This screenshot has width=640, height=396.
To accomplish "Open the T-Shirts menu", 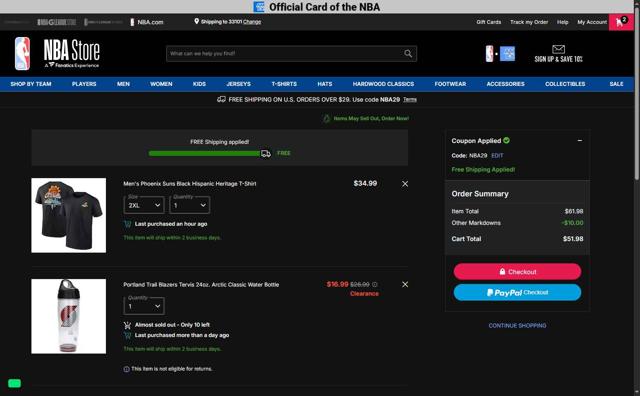I will point(284,84).
